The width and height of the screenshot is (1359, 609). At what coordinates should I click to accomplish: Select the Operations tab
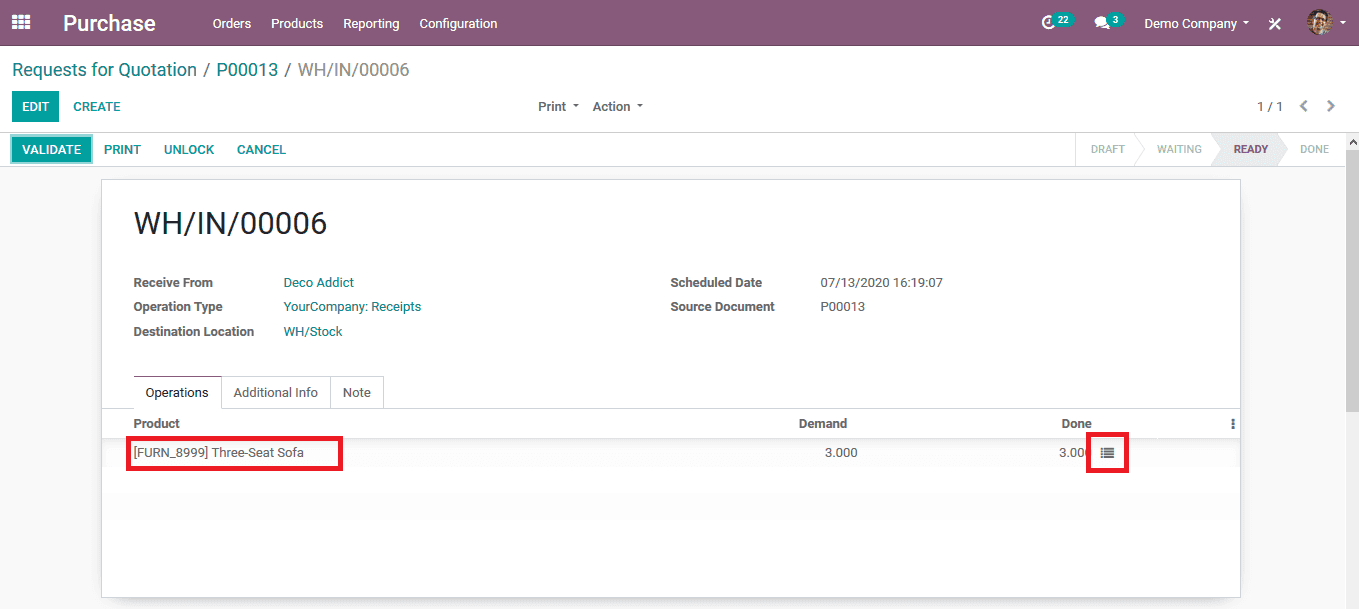(x=177, y=393)
